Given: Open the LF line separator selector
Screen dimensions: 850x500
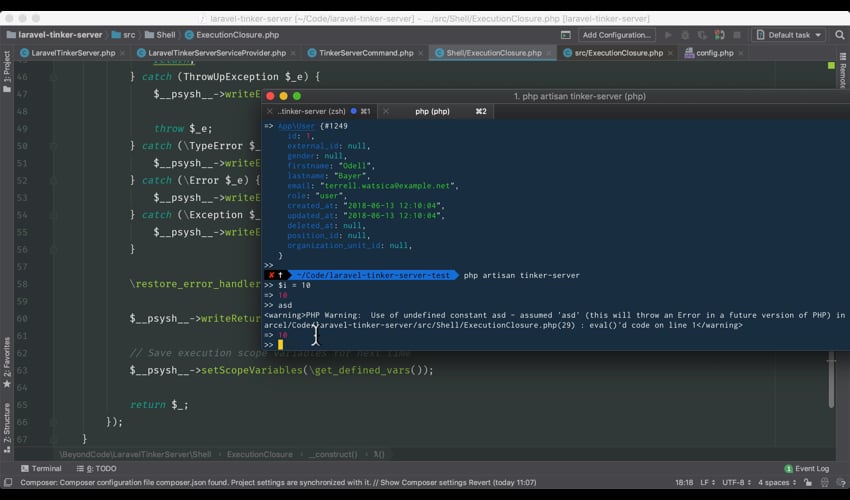Looking at the screenshot, I should pos(707,482).
